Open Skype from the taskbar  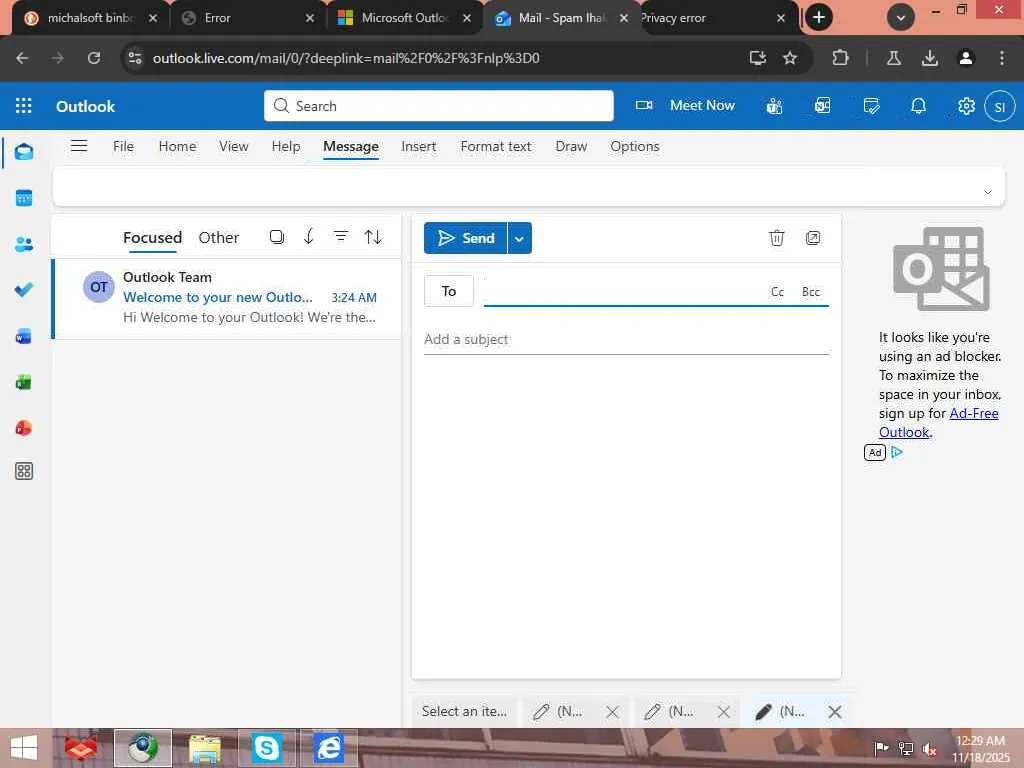(x=266, y=748)
